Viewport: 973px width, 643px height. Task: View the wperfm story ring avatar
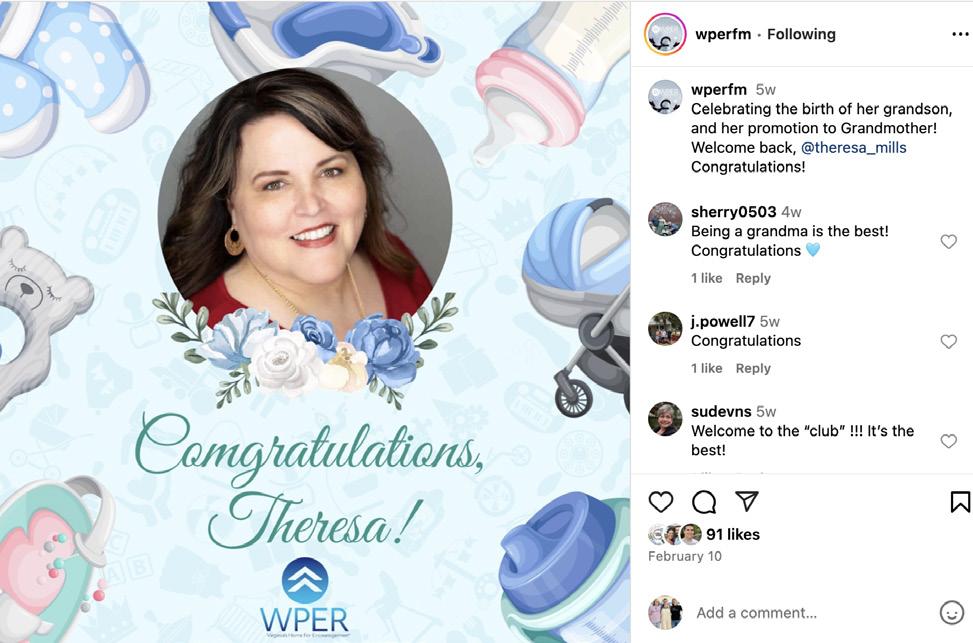pos(665,34)
